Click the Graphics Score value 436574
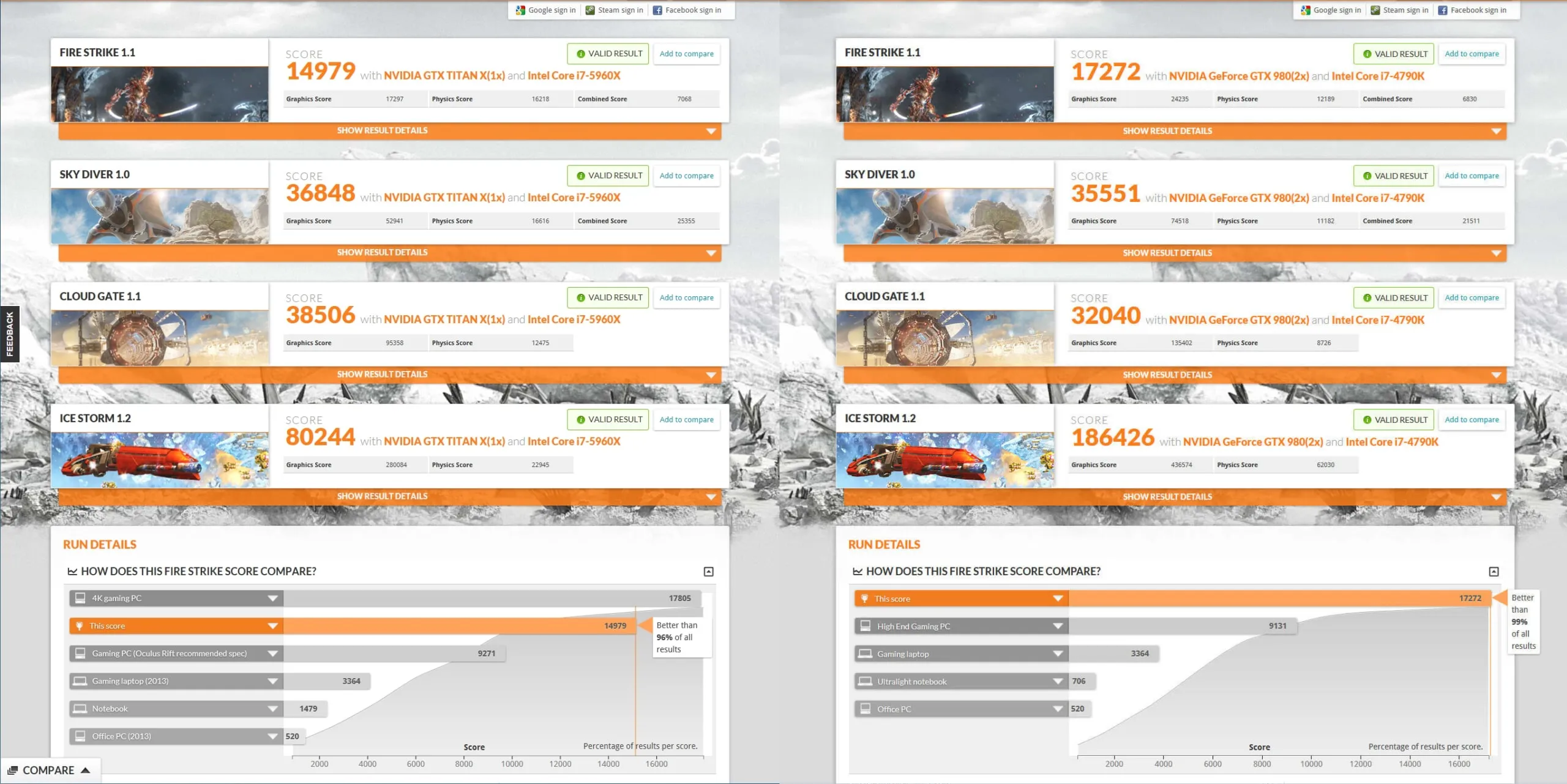The width and height of the screenshot is (1567, 784). coord(1181,465)
